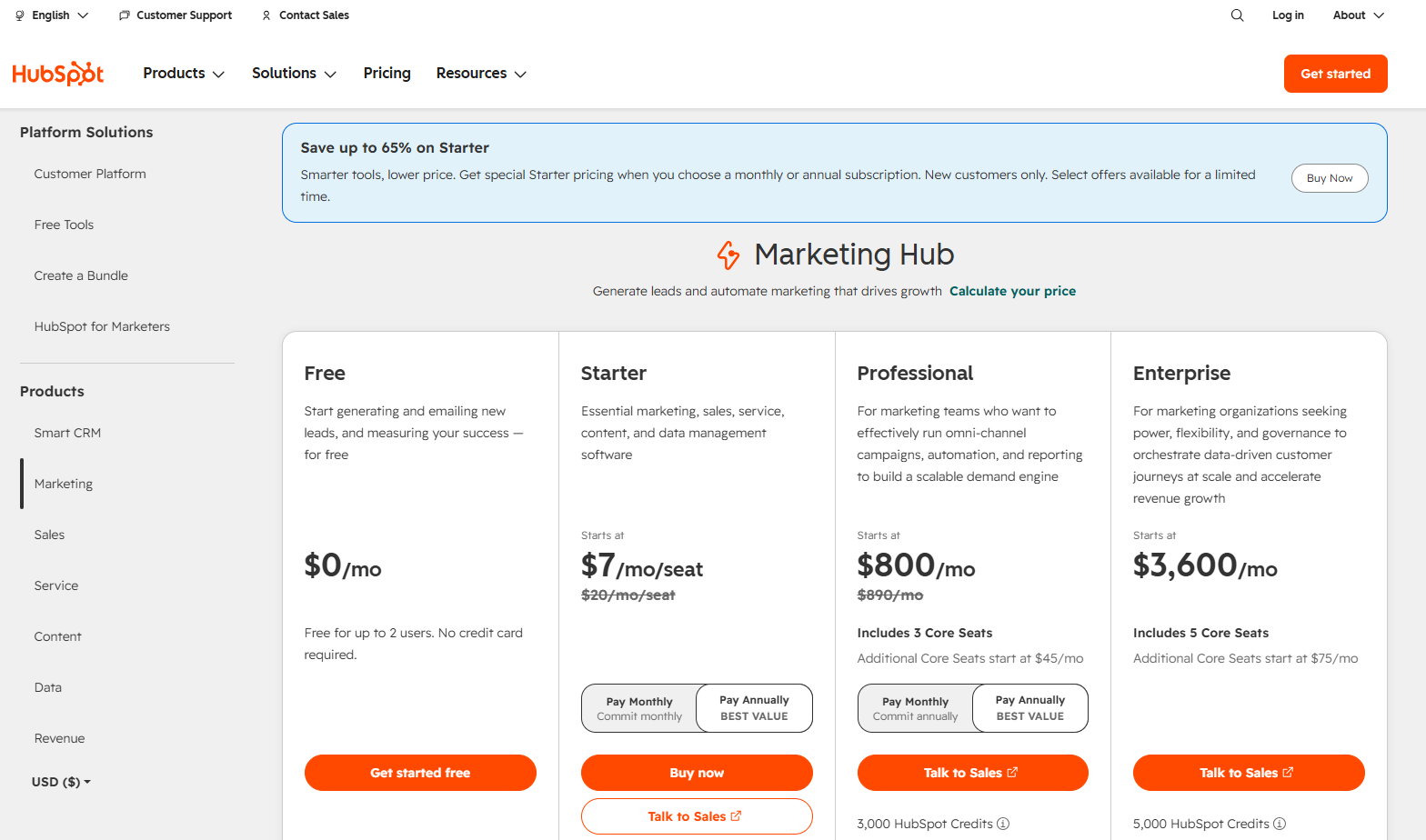Click the Contact Sales person icon
1426x840 pixels.
(x=266, y=15)
